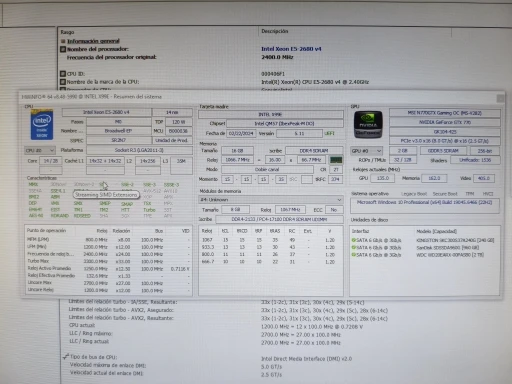Screen dimensions: 512x384
Task: Click the 'UEFI' label near BIOS version
Action: (x=329, y=133)
